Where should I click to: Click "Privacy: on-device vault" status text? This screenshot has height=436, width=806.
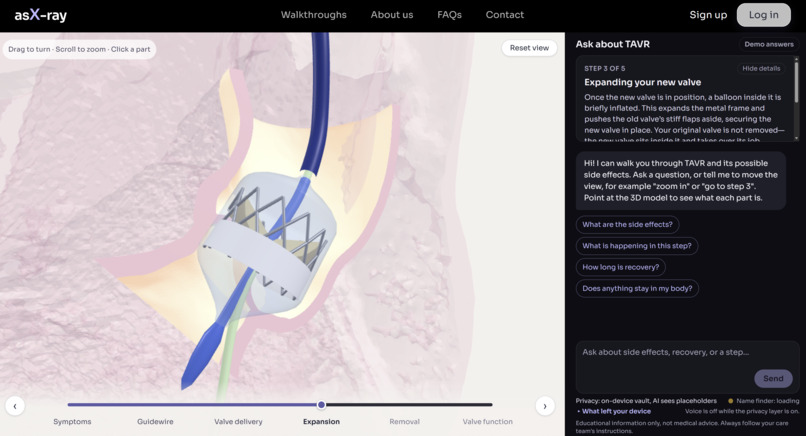click(x=646, y=401)
